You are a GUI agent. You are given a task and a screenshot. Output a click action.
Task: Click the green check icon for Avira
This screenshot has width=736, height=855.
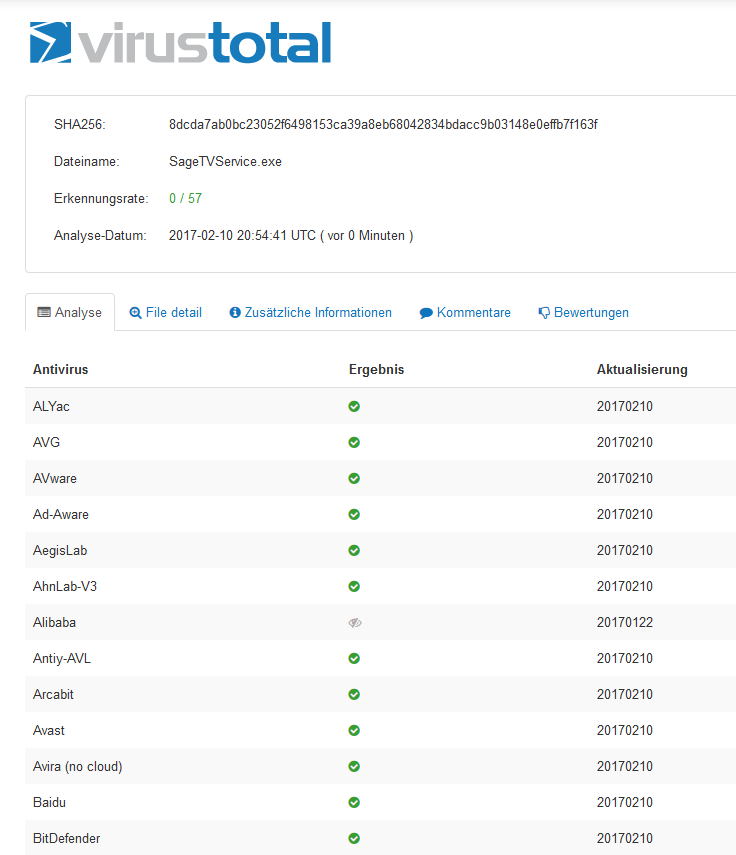[x=354, y=766]
